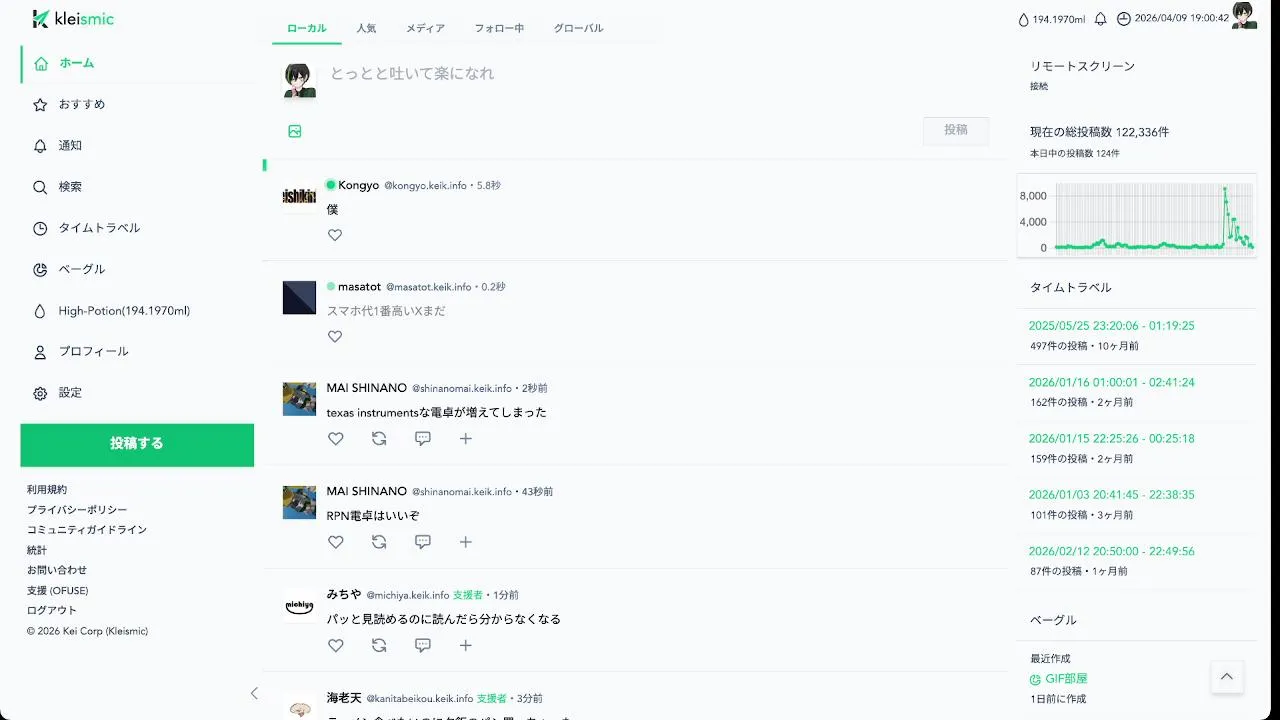This screenshot has width=1280, height=720.
Task: Open the 2025/05/25 time travel link
Action: [1112, 326]
